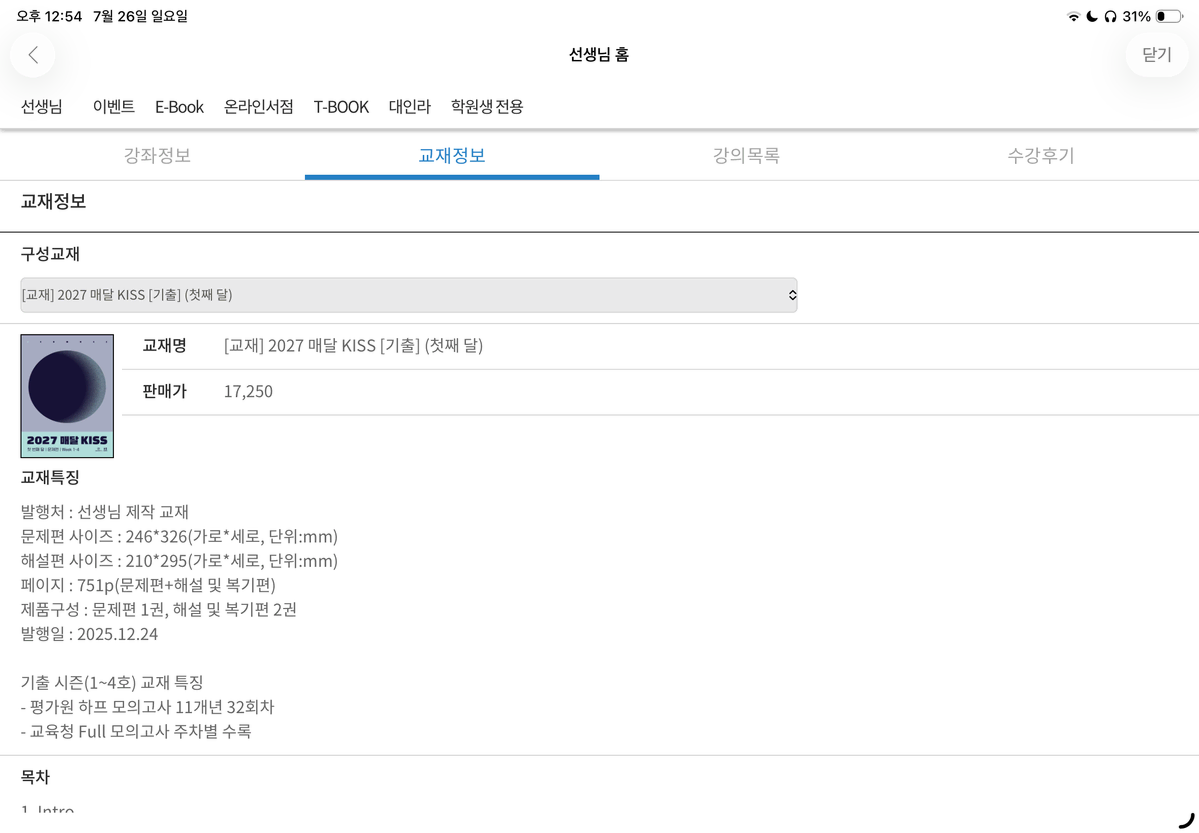Tap the 목차 heading

[35, 777]
